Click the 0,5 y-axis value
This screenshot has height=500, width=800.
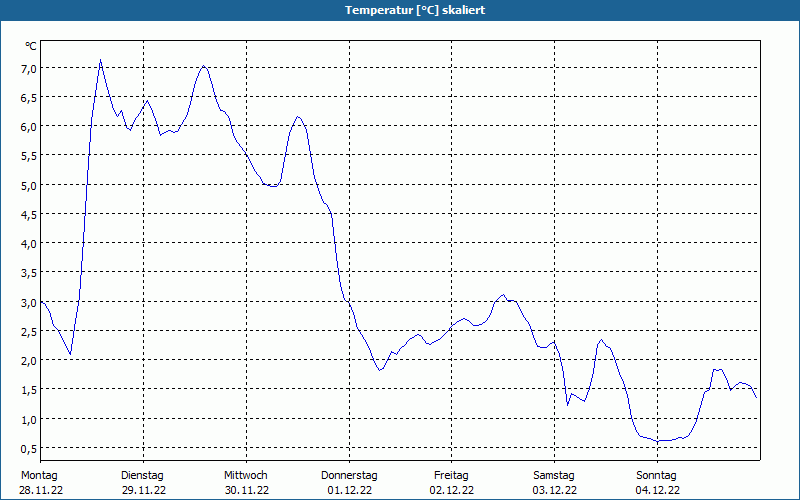[28, 449]
